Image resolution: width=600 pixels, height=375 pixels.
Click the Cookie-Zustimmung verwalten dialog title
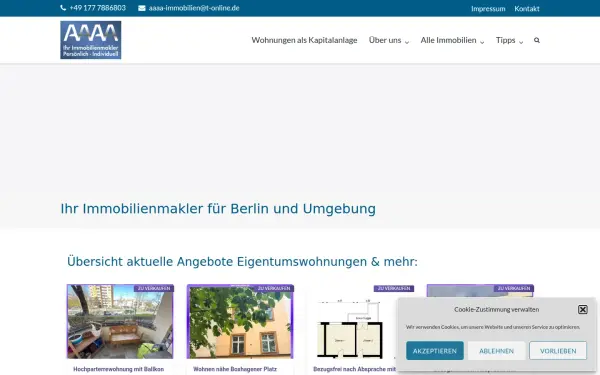(497, 309)
